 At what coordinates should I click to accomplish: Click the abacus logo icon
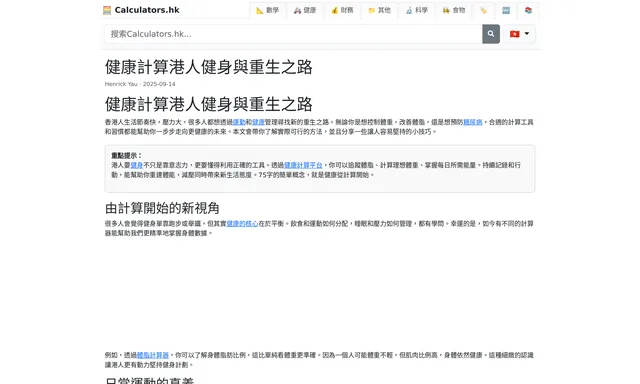click(107, 10)
